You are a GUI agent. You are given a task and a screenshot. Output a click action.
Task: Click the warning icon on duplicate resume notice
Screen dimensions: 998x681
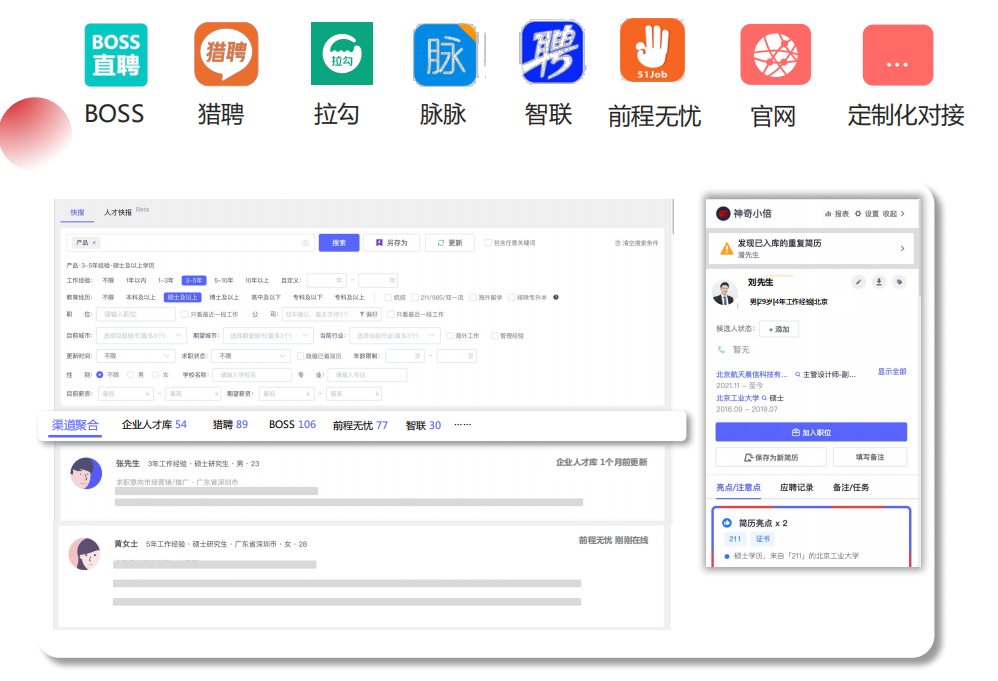[726, 249]
